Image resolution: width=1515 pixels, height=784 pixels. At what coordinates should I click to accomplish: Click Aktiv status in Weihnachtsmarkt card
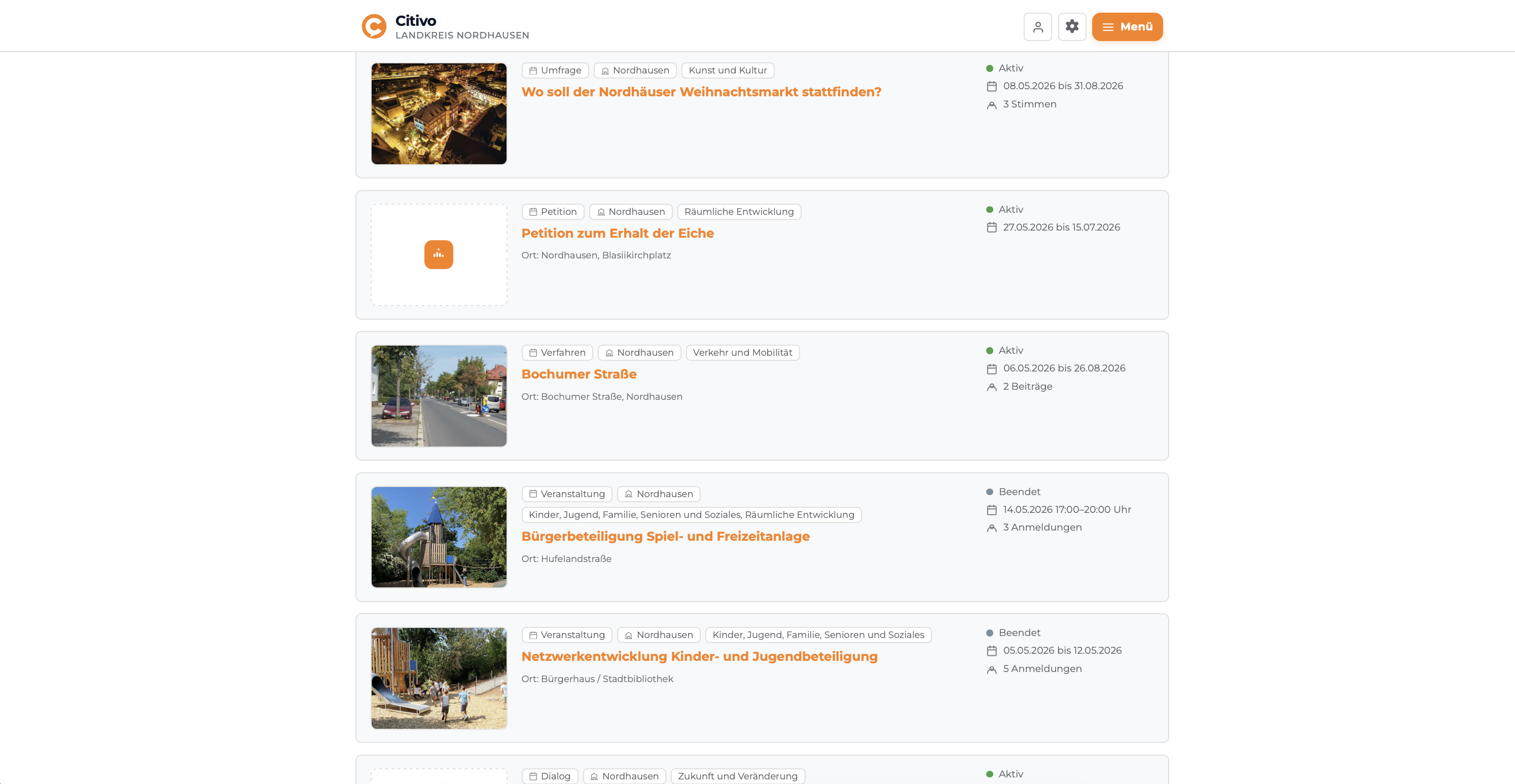[1004, 68]
